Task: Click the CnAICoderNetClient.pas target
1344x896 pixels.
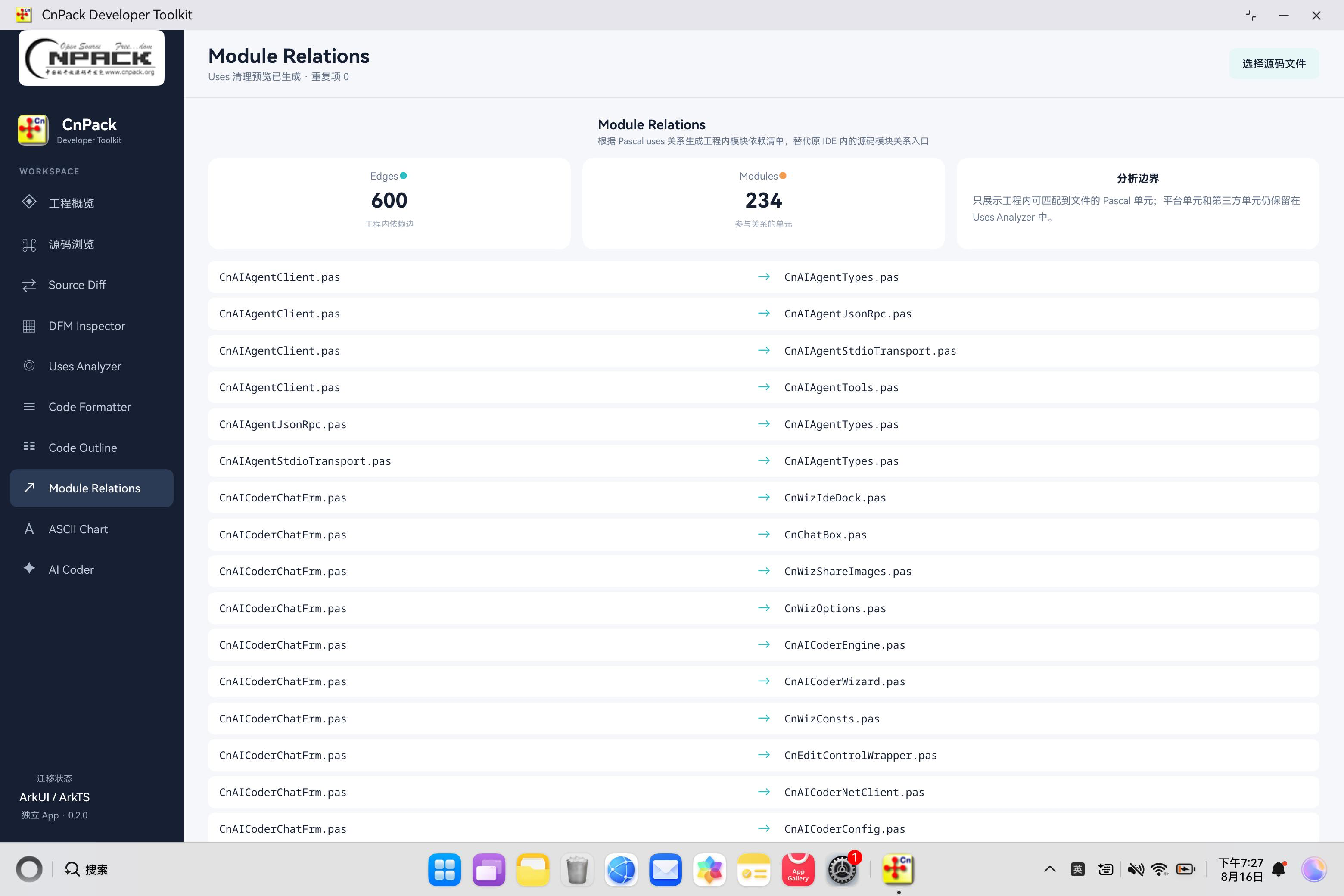Action: click(x=854, y=793)
